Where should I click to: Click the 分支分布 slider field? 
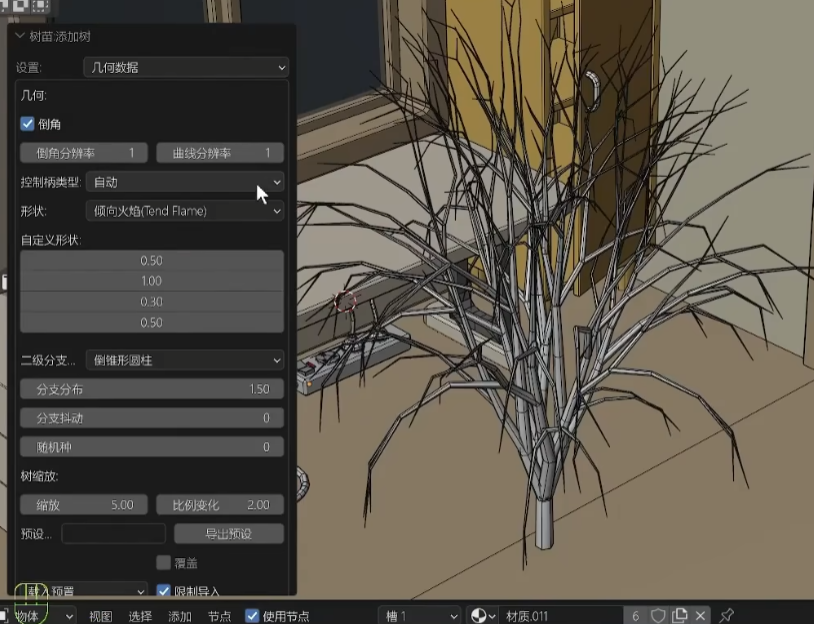(152, 389)
